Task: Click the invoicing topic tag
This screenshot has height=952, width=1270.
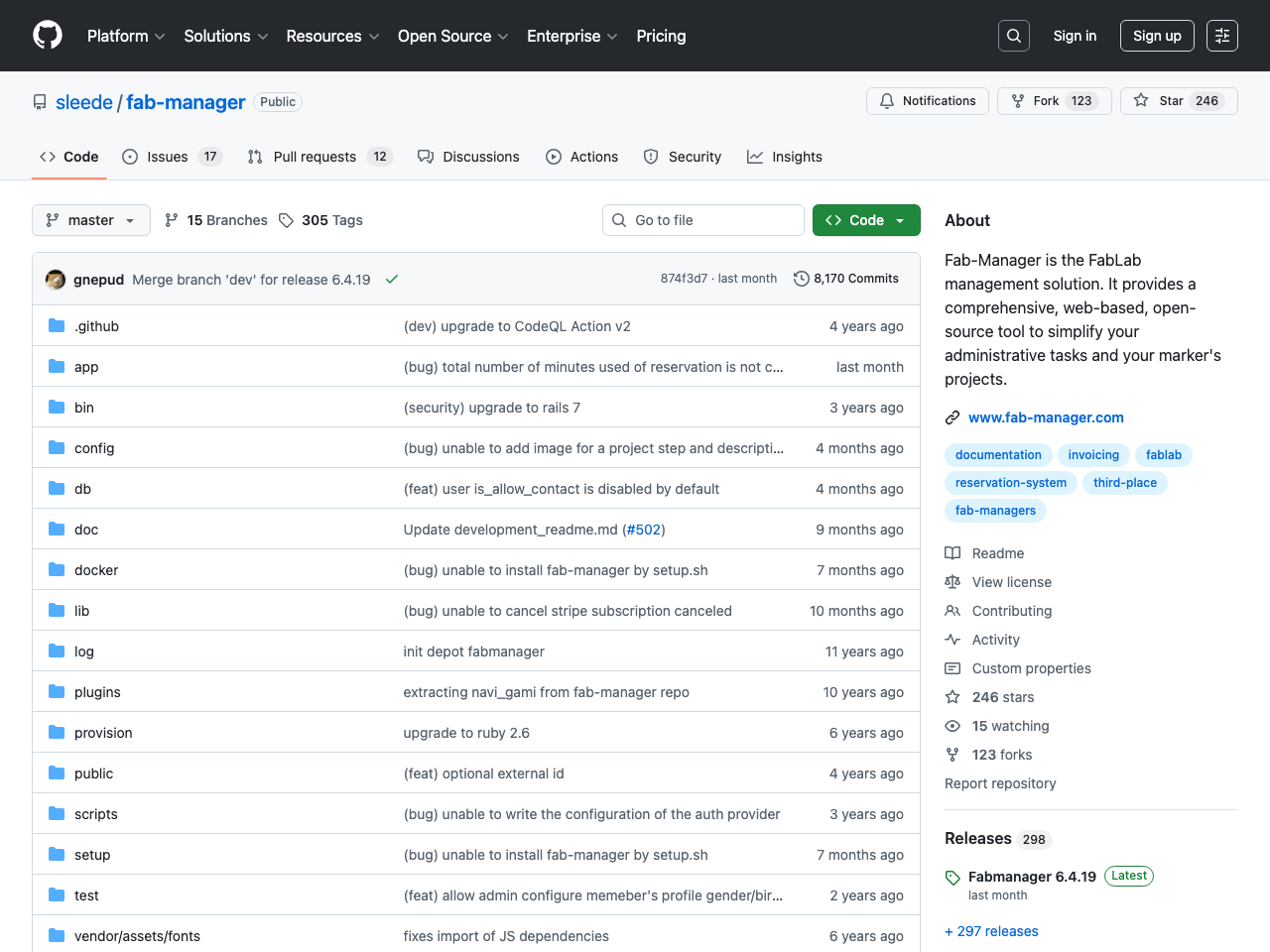Action: click(1093, 454)
